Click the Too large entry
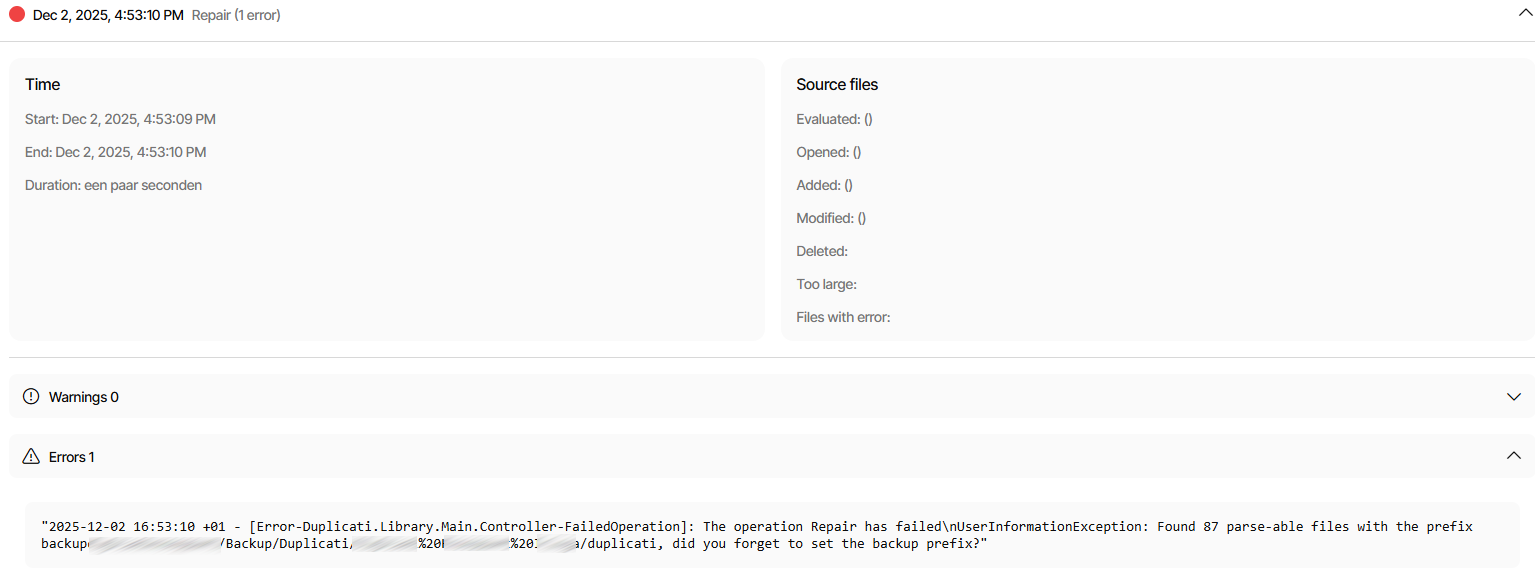This screenshot has height=578, width=1535. [x=826, y=284]
